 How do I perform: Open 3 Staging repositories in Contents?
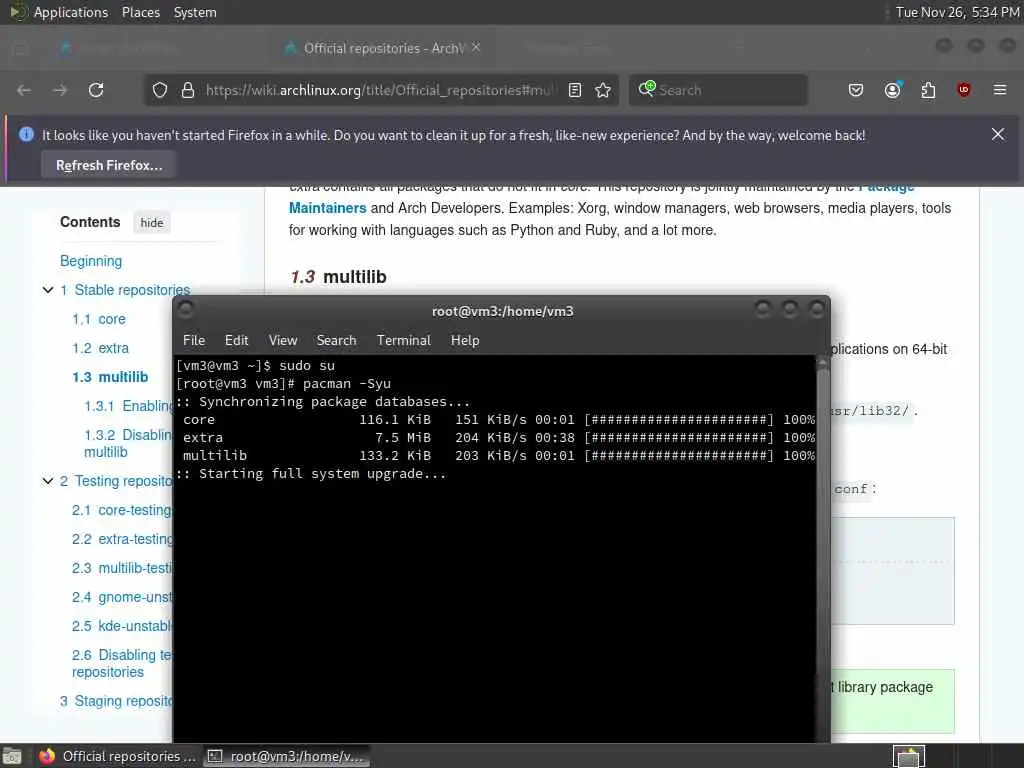pos(116,701)
